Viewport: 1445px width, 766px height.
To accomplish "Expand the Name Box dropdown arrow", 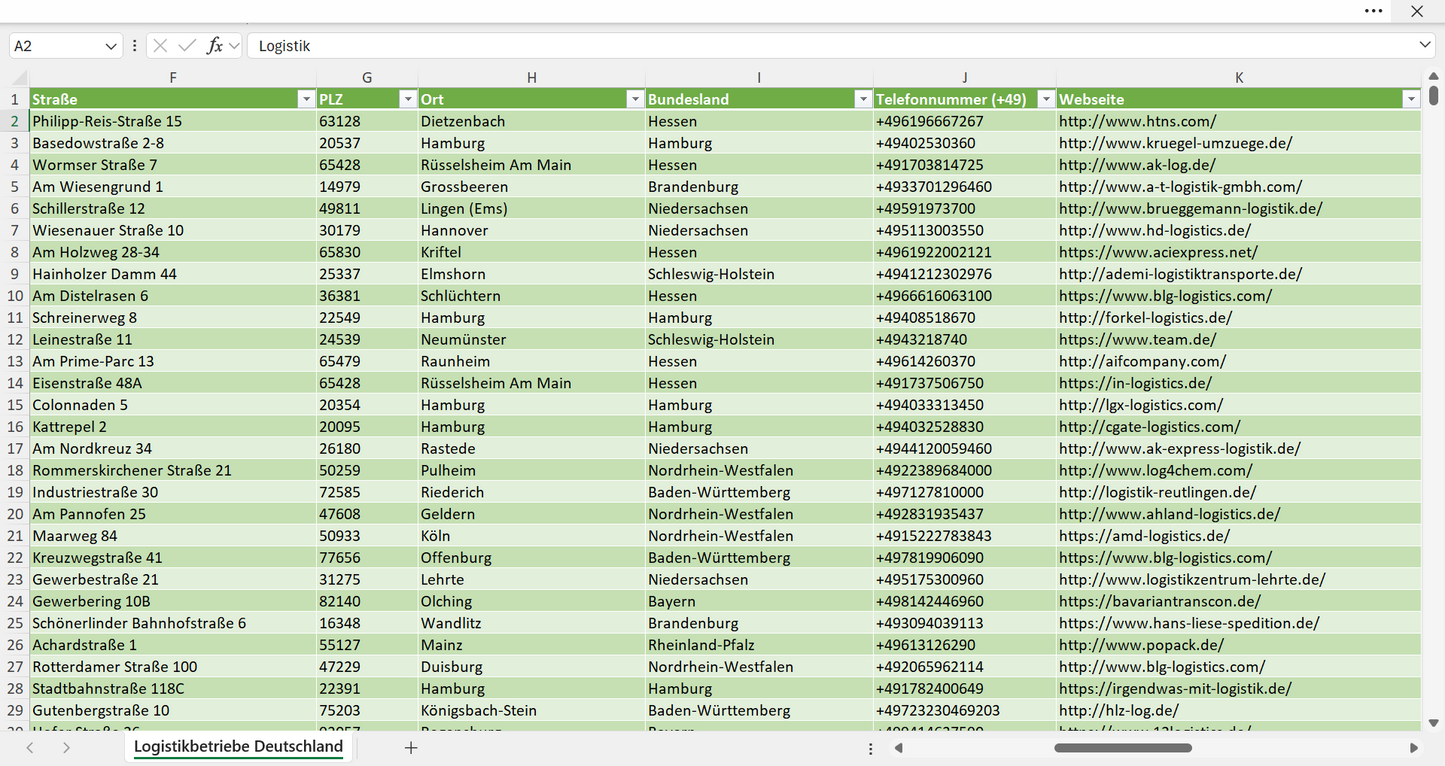I will tap(110, 46).
